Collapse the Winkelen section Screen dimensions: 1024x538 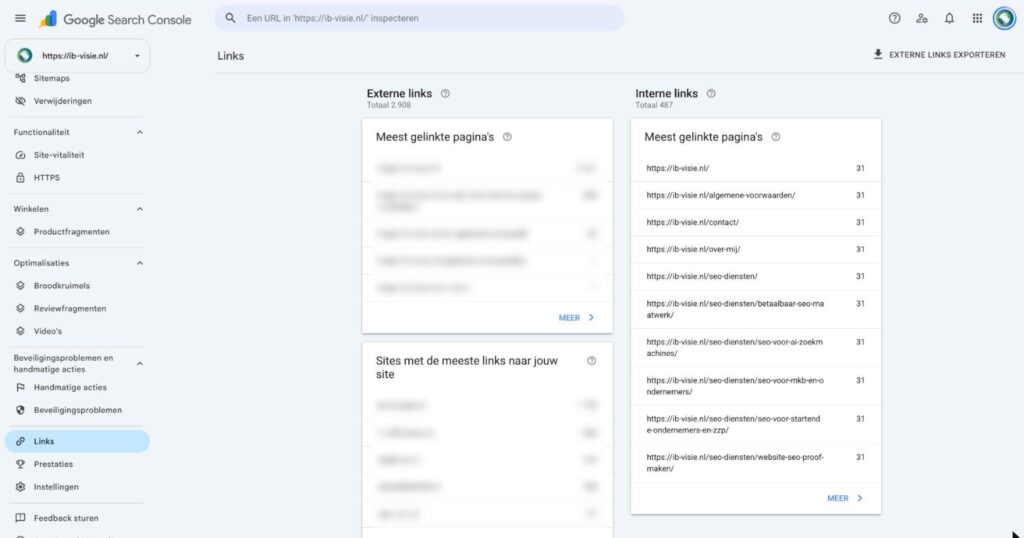coord(139,209)
